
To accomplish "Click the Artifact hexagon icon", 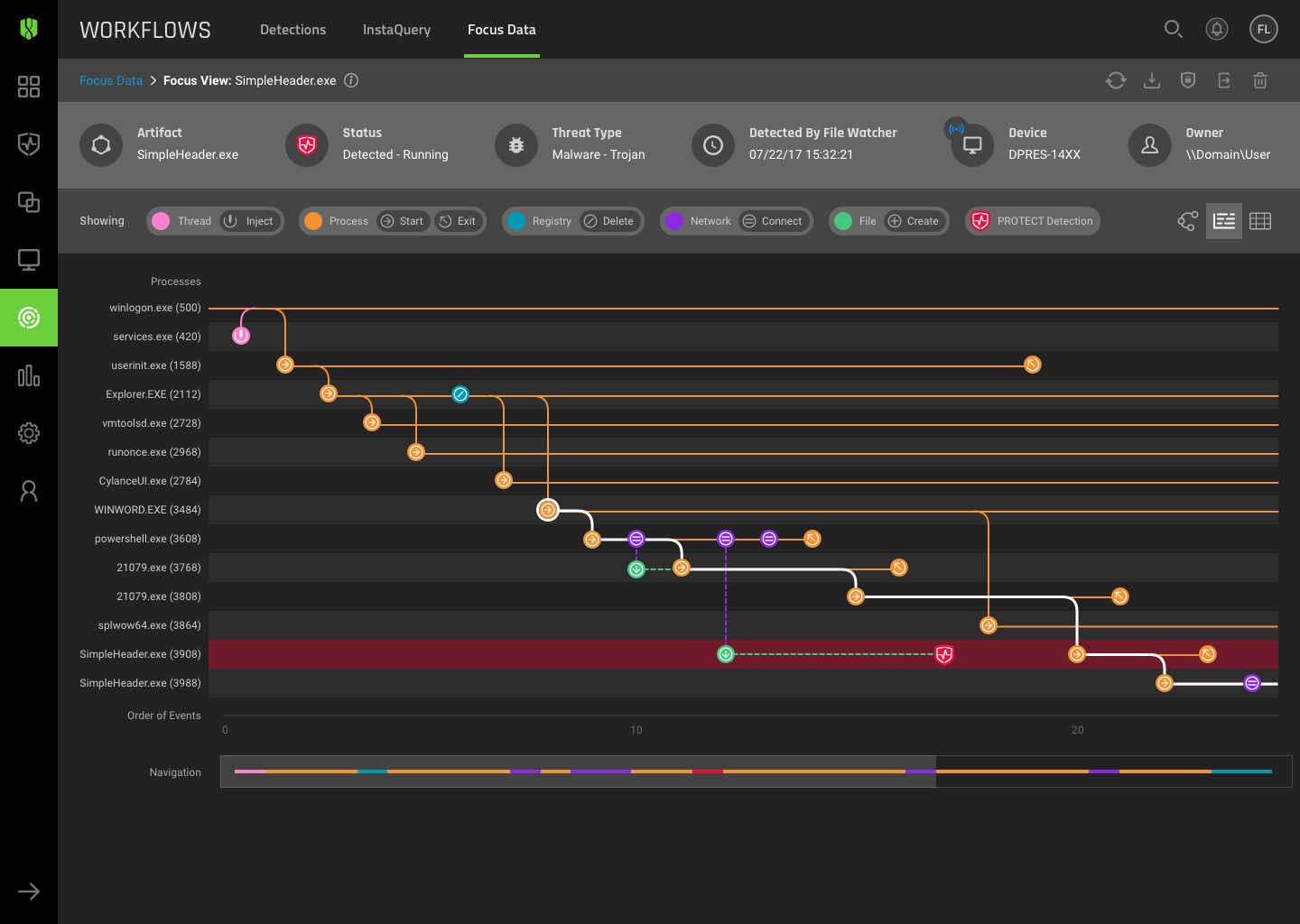I will point(101,144).
